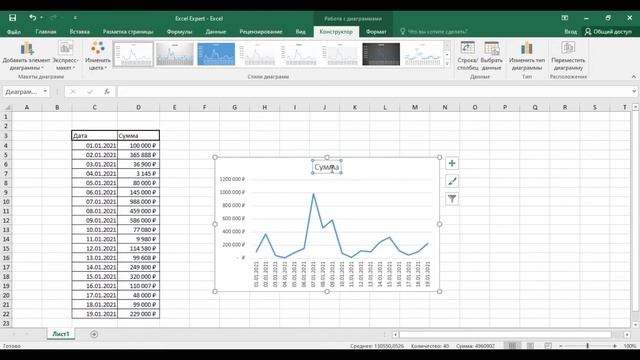Open the Файл tab
This screenshot has height=360, width=640.
pyautogui.click(x=13, y=31)
